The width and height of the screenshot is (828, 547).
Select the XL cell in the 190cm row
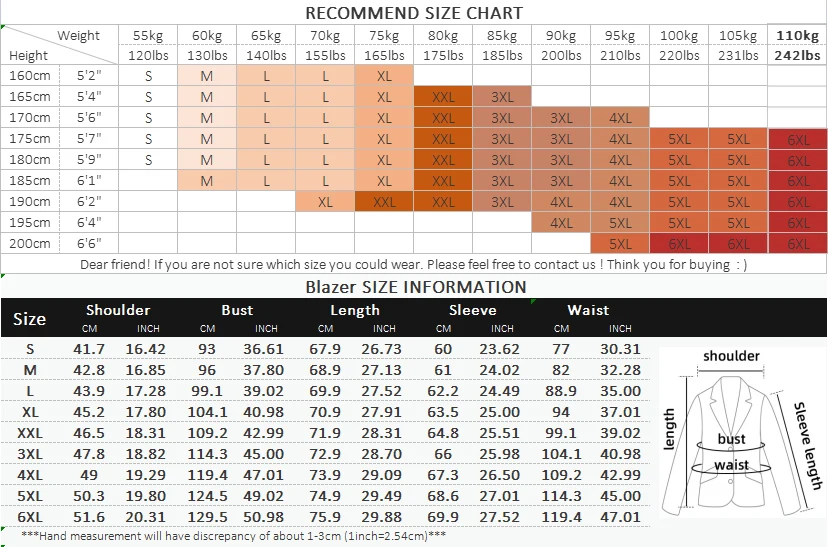pos(325,202)
